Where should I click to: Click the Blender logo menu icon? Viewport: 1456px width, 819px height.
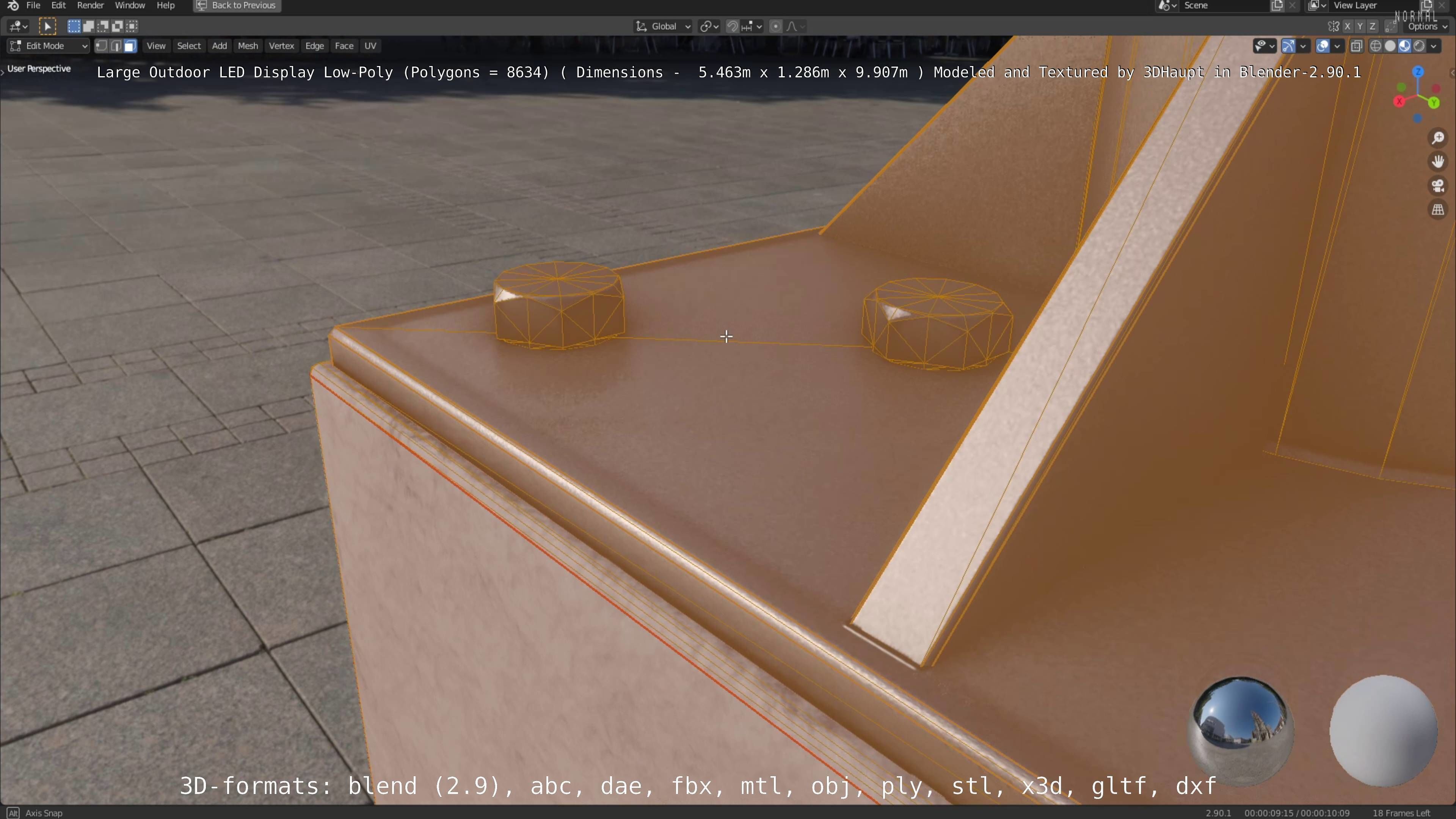click(x=13, y=6)
